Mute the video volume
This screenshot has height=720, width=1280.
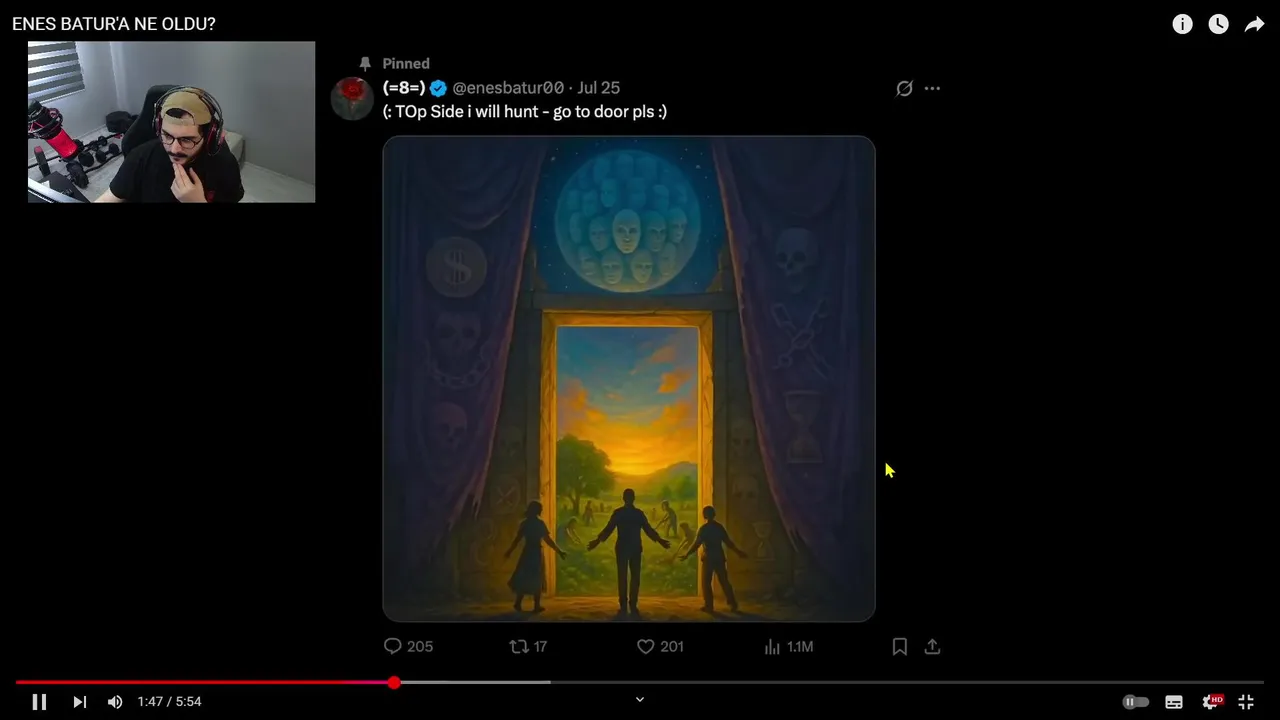point(115,702)
